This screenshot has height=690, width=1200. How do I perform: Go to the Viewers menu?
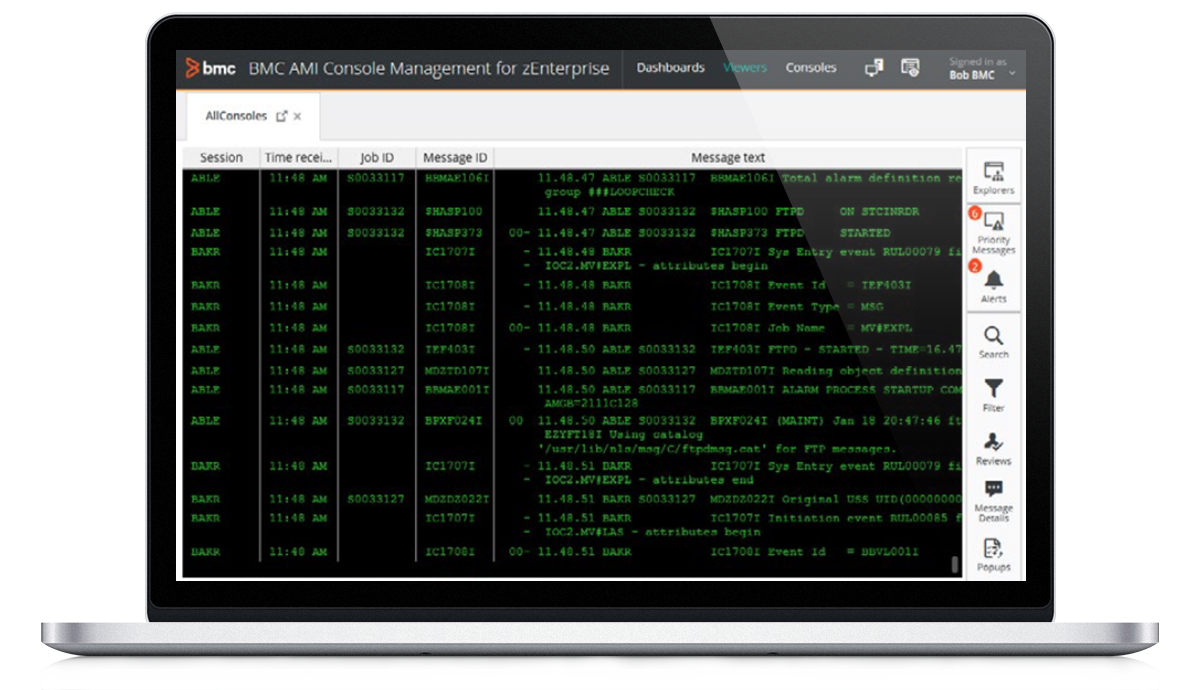coord(745,68)
